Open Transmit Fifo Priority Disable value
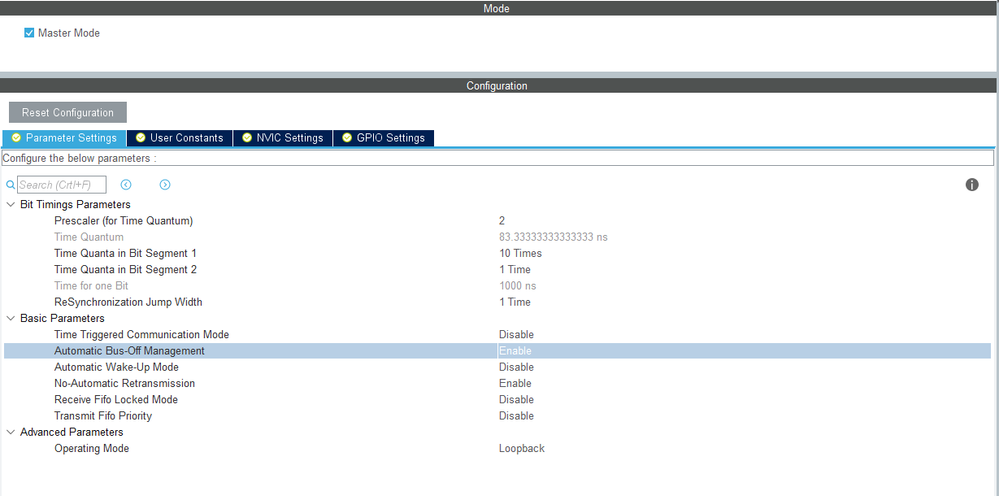 point(516,416)
